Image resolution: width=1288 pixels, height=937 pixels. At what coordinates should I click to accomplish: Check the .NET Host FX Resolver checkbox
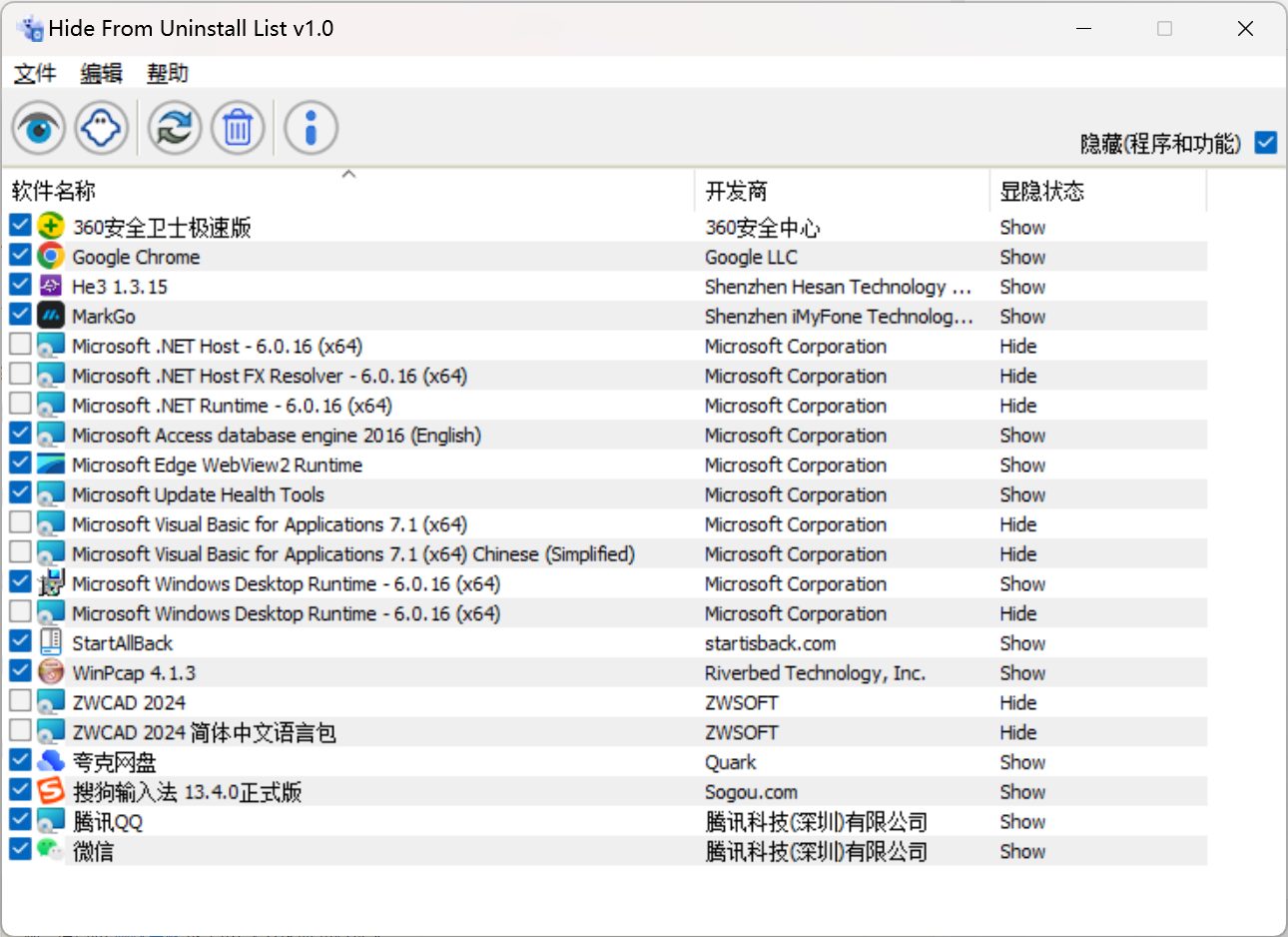click(20, 375)
